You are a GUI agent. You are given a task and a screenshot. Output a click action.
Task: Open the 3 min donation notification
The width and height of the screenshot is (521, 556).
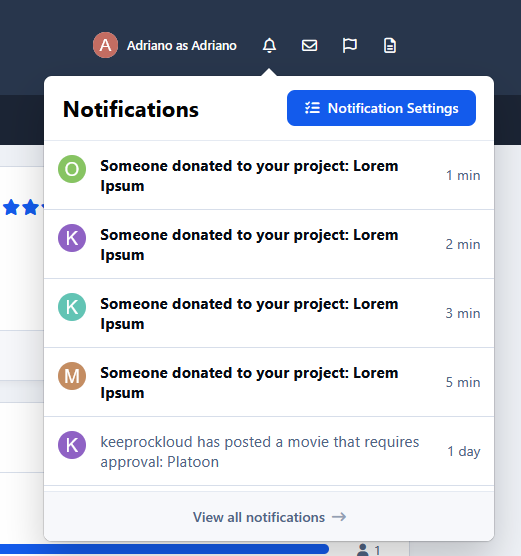coord(269,313)
